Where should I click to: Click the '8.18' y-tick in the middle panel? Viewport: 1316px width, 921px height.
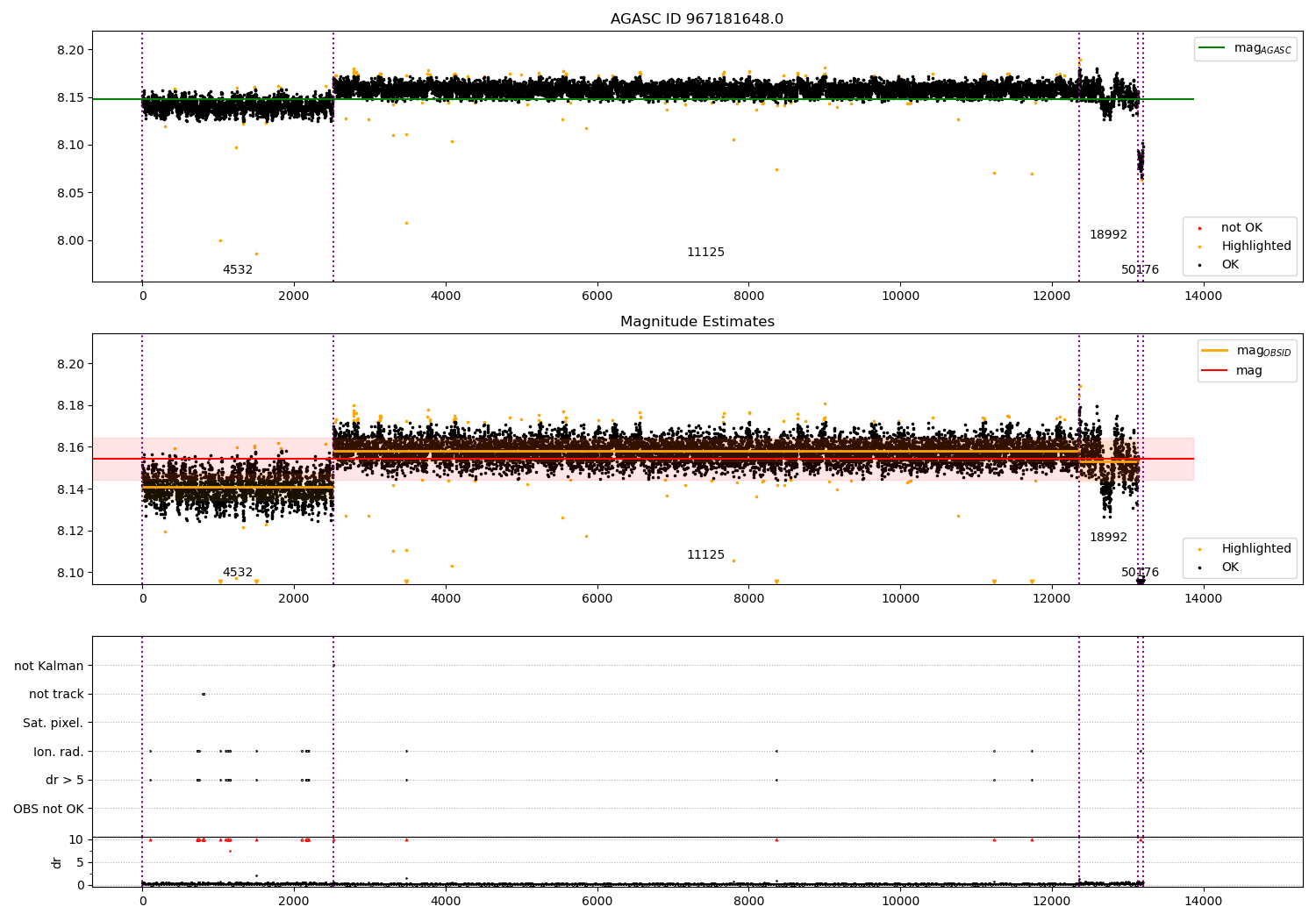pyautogui.click(x=69, y=406)
